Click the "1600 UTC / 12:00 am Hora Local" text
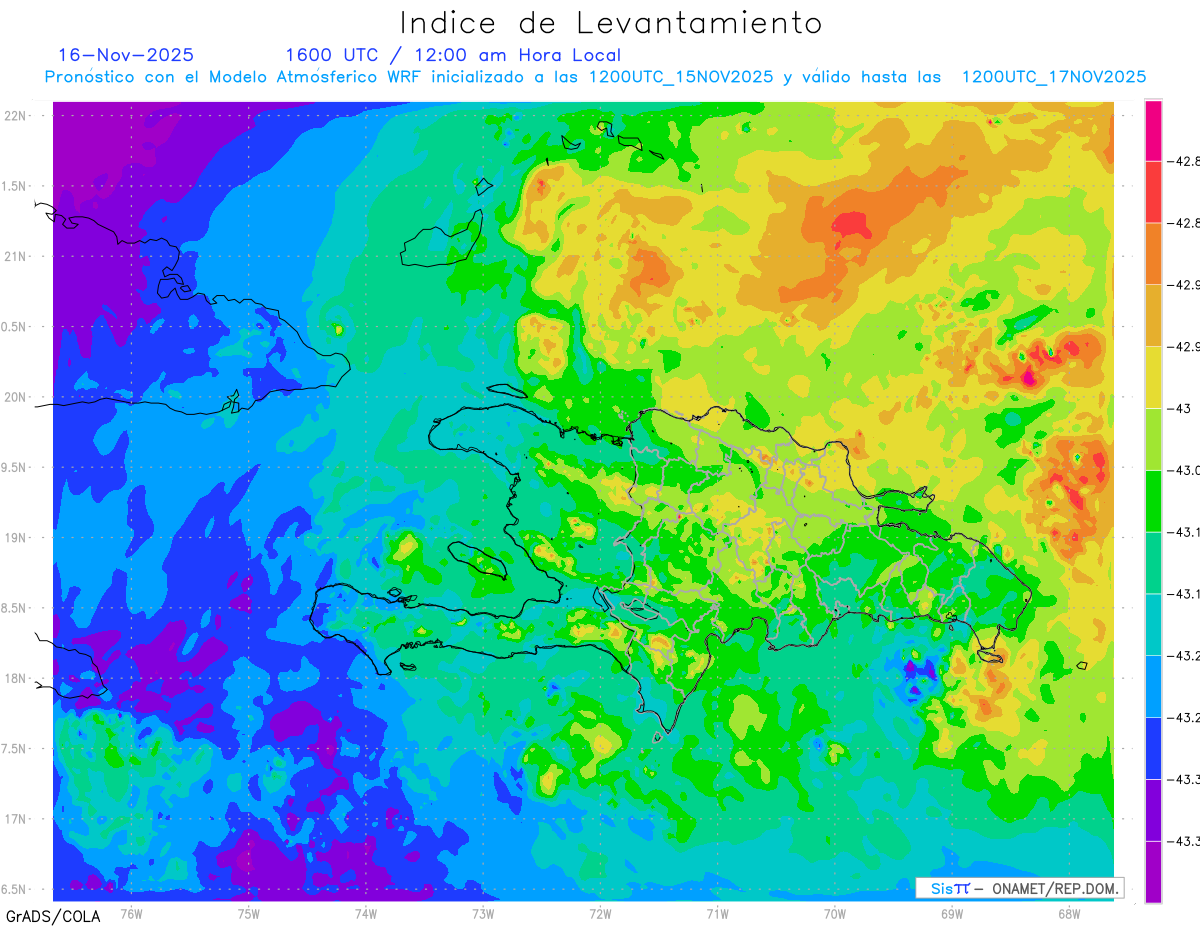The height and width of the screenshot is (927, 1200). pos(453,56)
